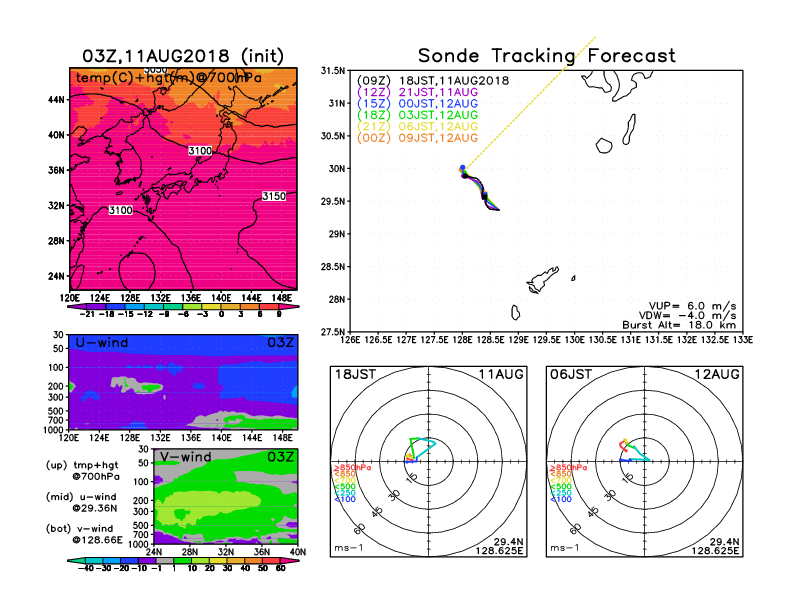The width and height of the screenshot is (792, 612).
Task: Click the "11AUG" hodograph date label
Action: [x=501, y=374]
